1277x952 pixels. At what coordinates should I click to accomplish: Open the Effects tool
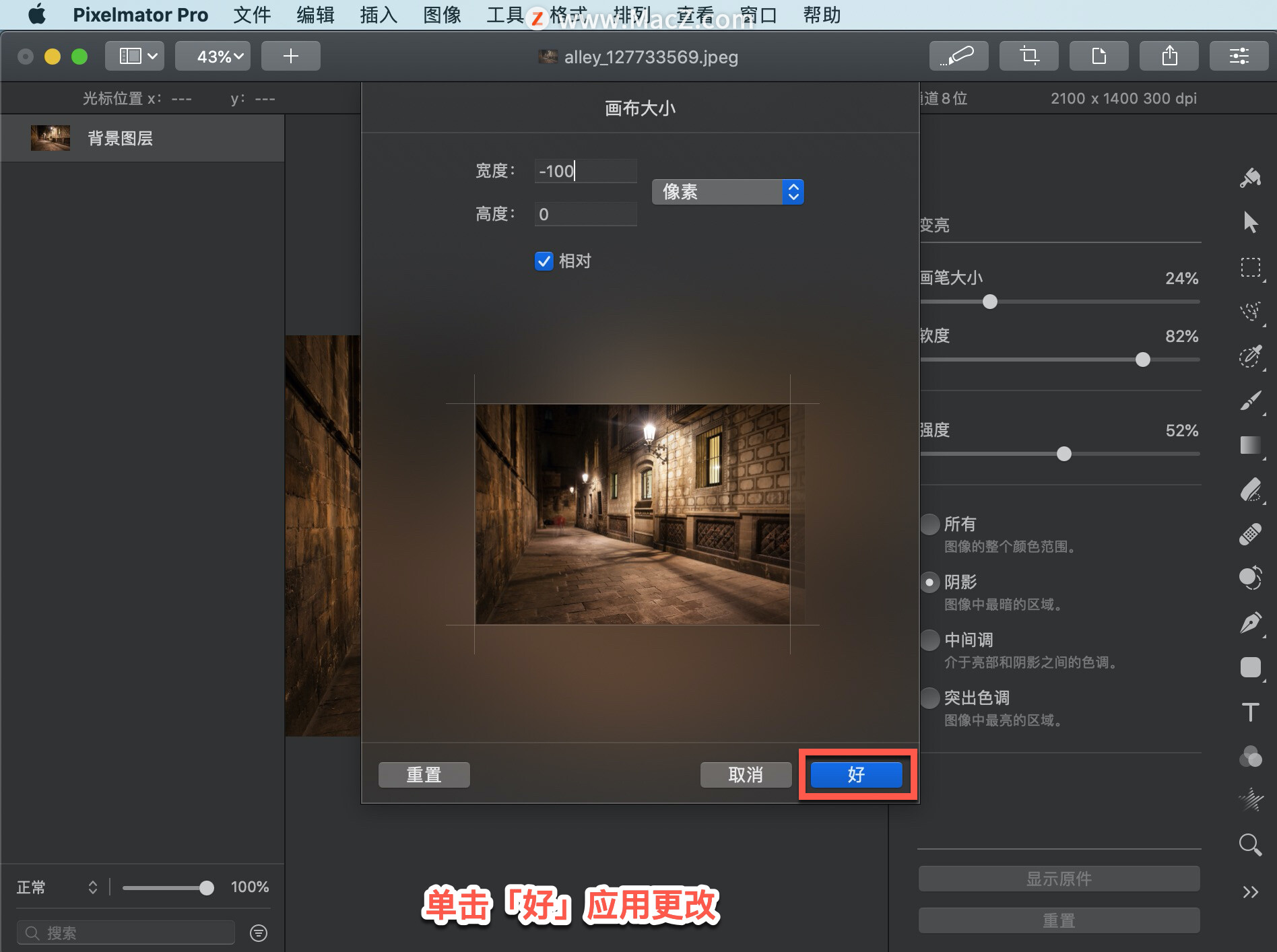coord(1251,801)
